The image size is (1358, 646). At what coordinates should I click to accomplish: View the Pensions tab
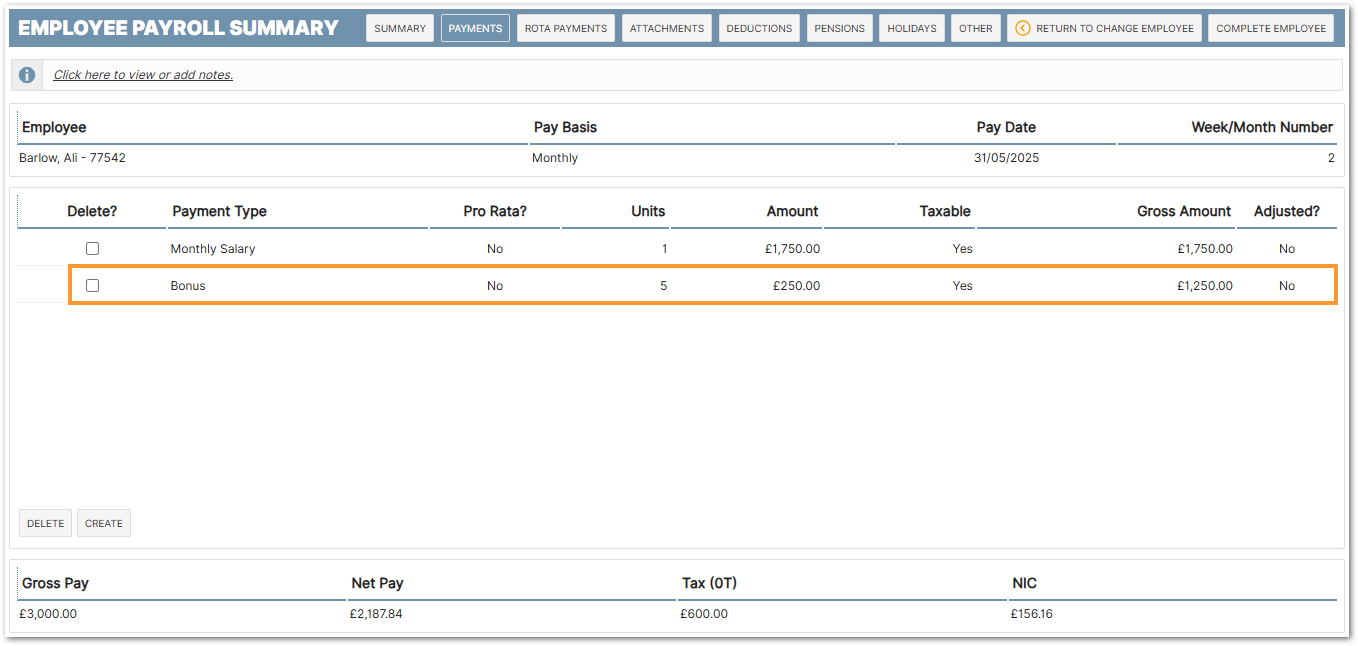click(839, 28)
